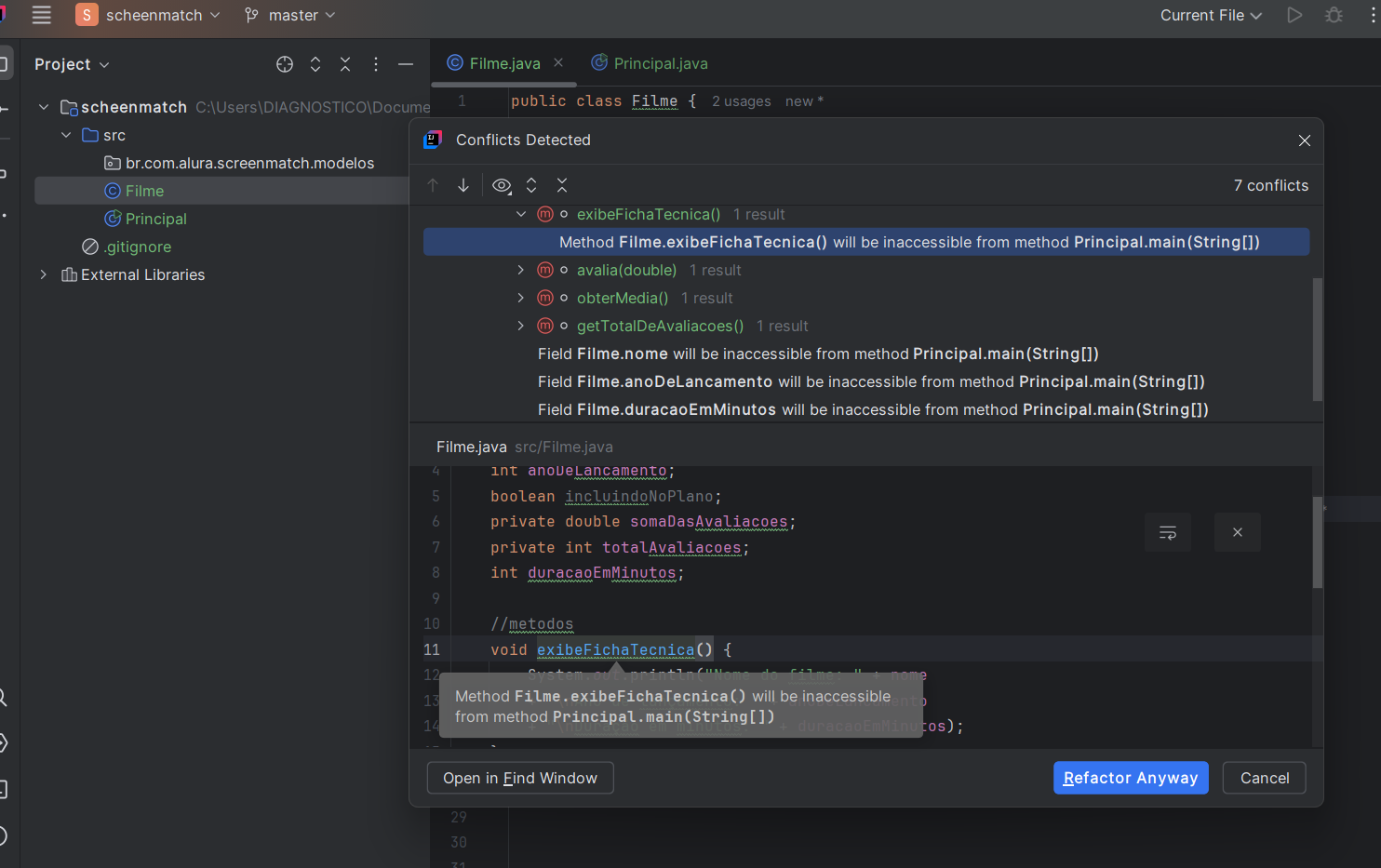Select Filme class in project tree

tap(134, 191)
